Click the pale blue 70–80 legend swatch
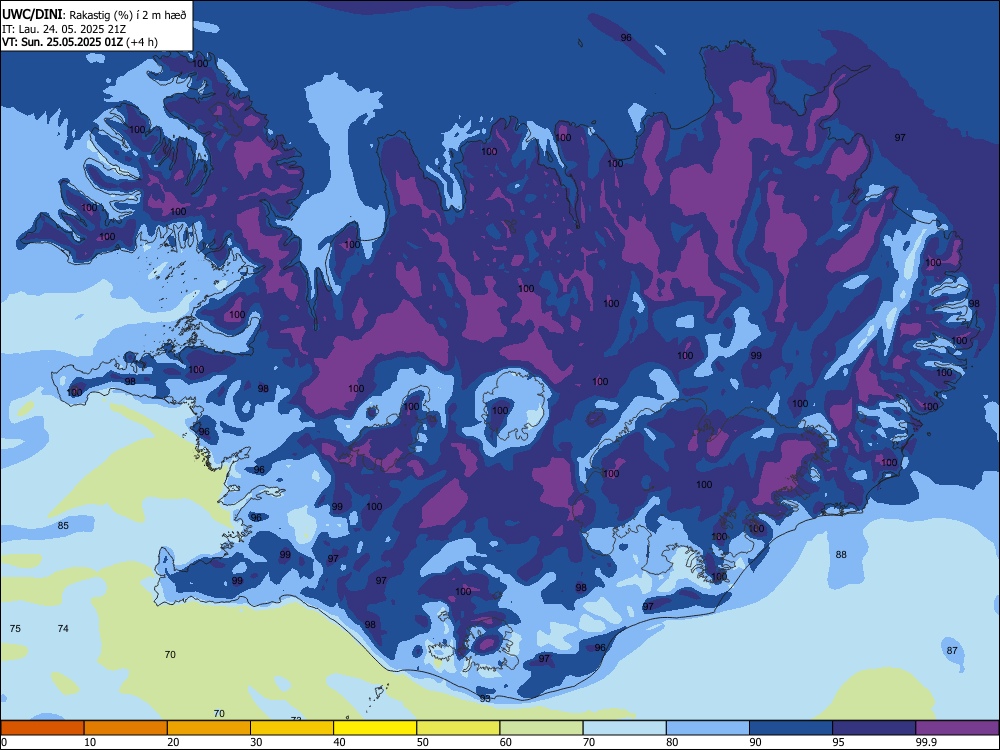This screenshot has height=750, width=1000. [x=624, y=728]
